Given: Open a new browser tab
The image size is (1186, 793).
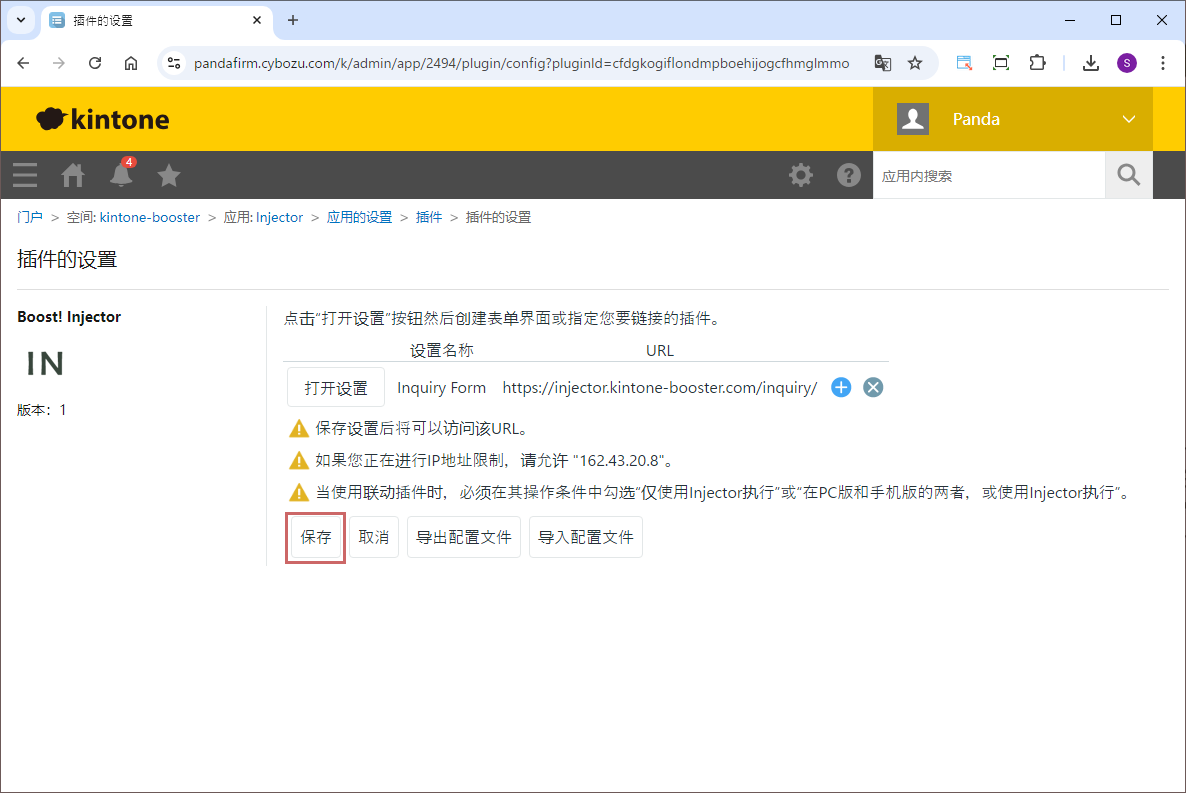Looking at the screenshot, I should (293, 20).
